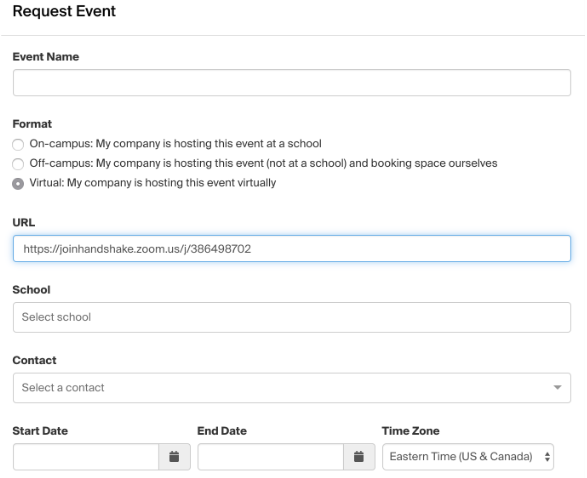Click the End Date text field
587x478 pixels.
[271, 457]
